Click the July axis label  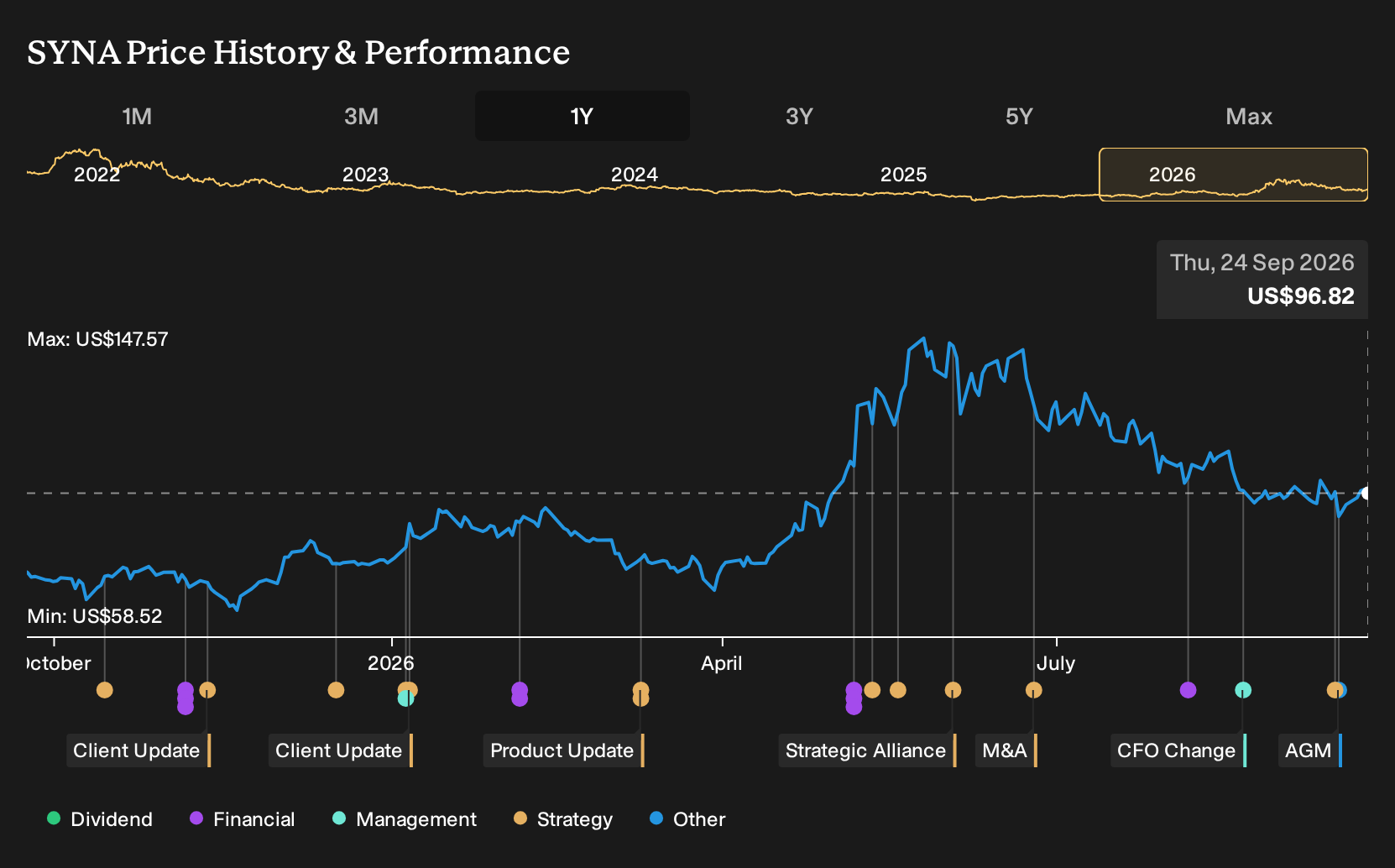coord(1056,663)
